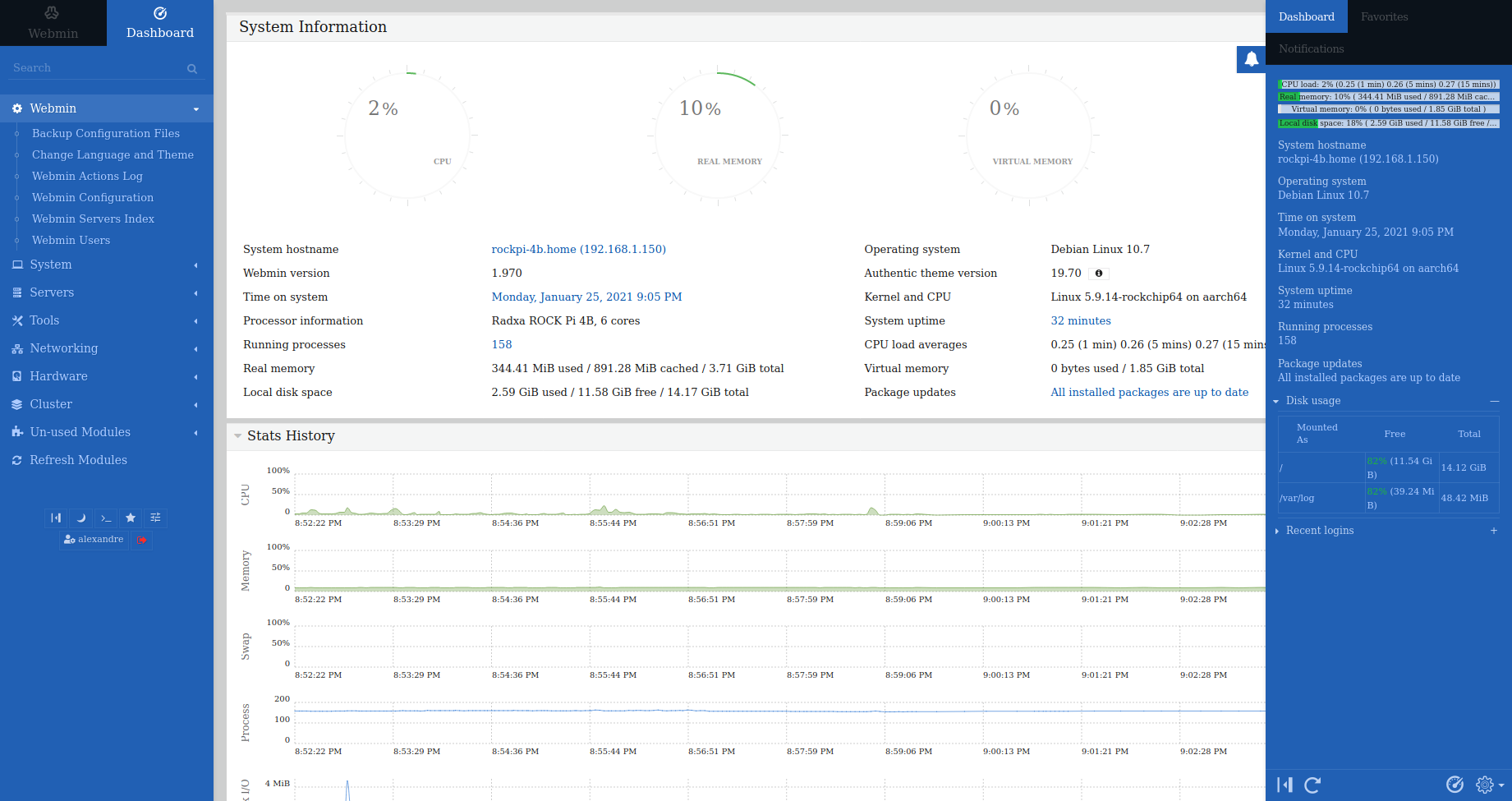Click the speedometer icon in right panel footer
The height and width of the screenshot is (801, 1512).
click(x=1455, y=785)
